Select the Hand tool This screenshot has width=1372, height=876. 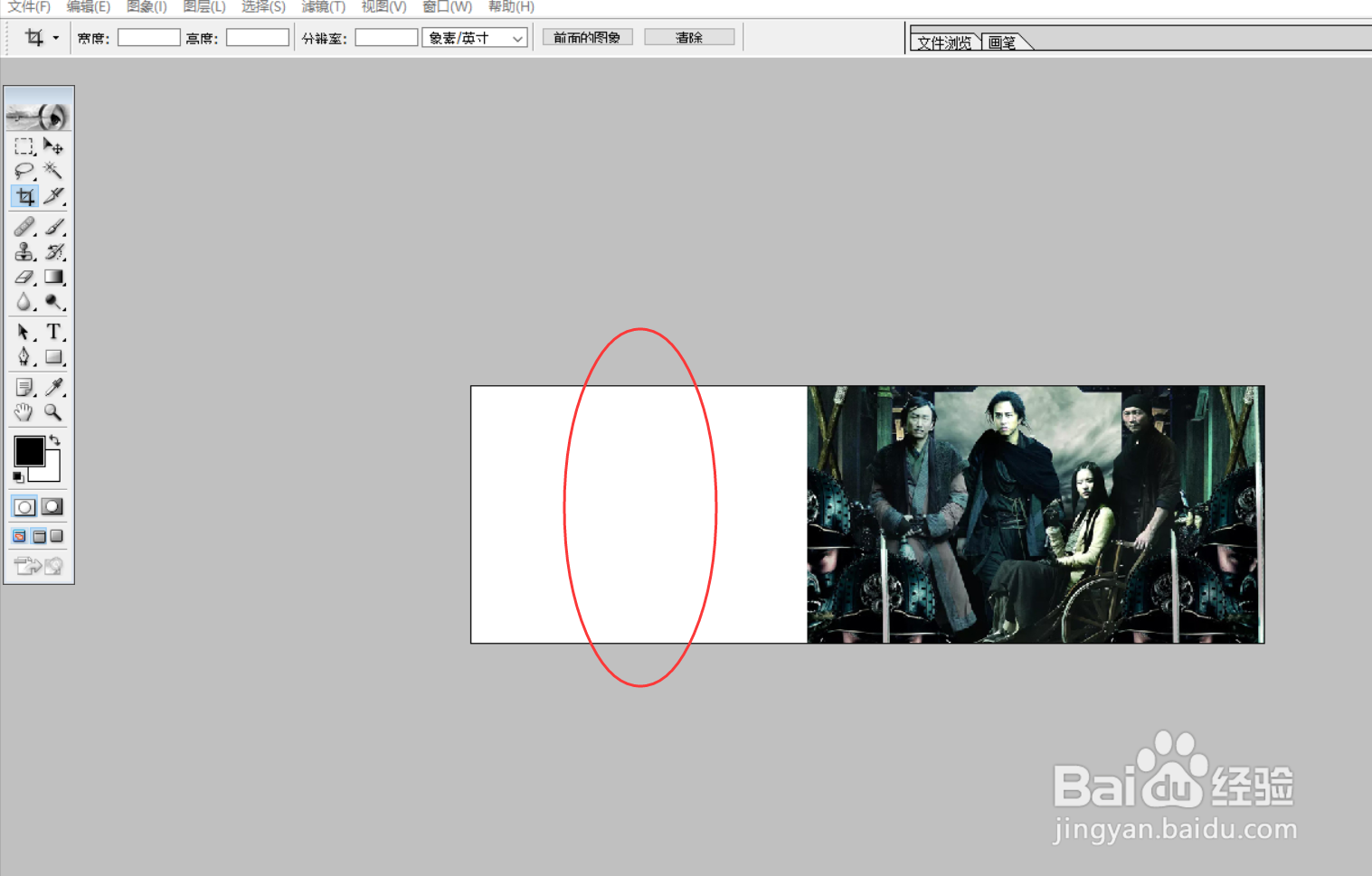[24, 412]
